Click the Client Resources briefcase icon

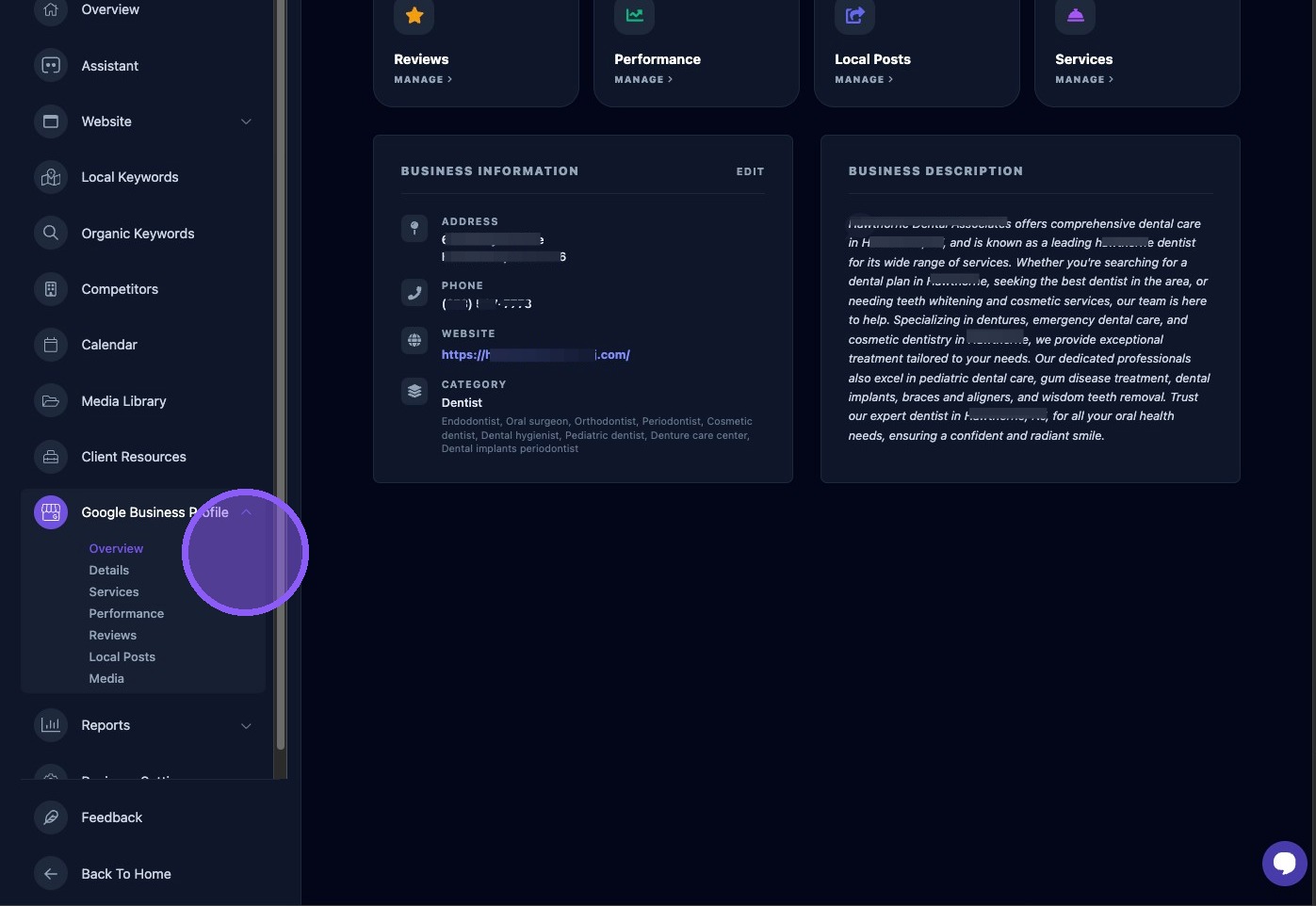click(51, 457)
